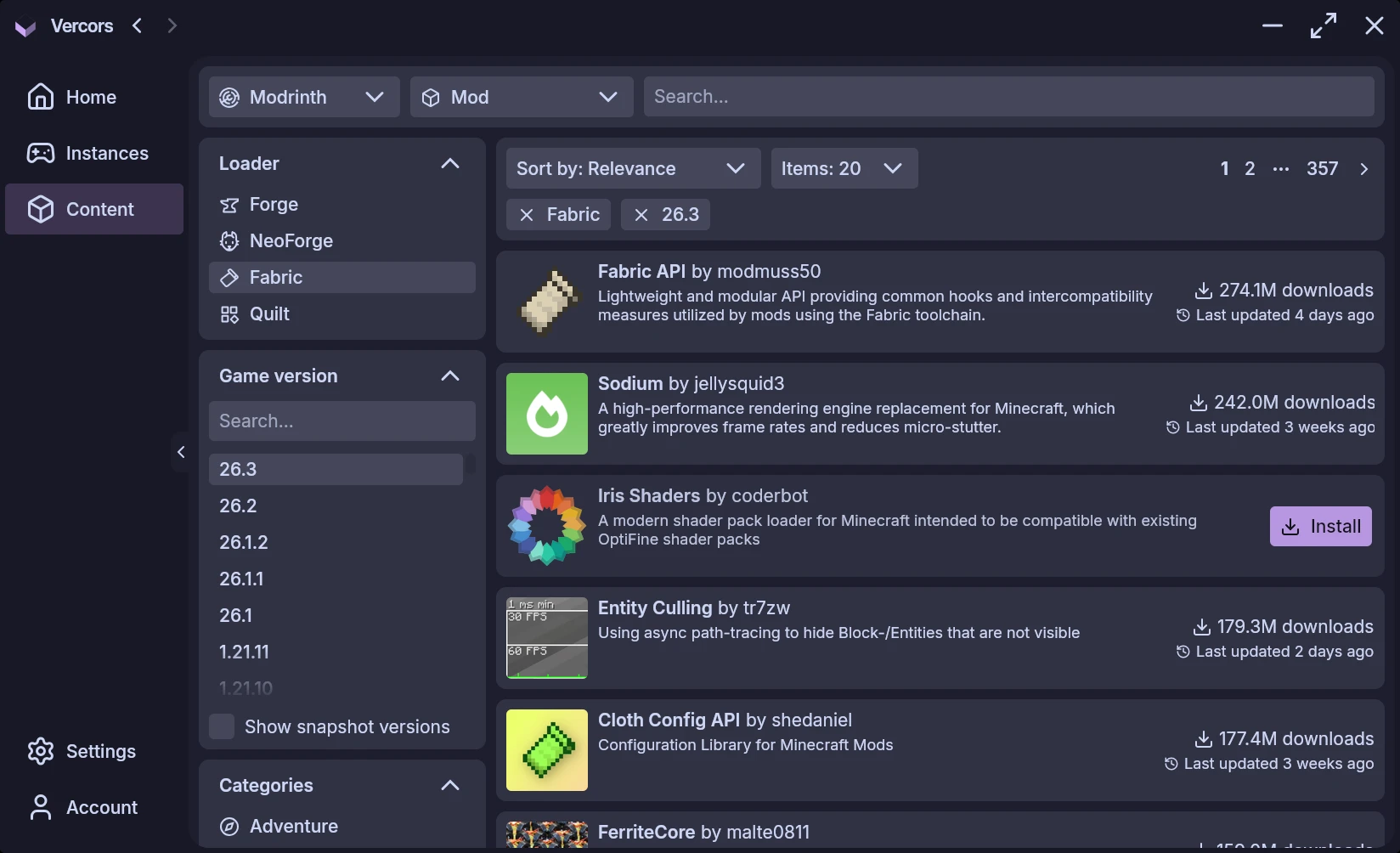Open the Fabric API mod title
Image resolution: width=1400 pixels, height=853 pixels.
pos(641,271)
